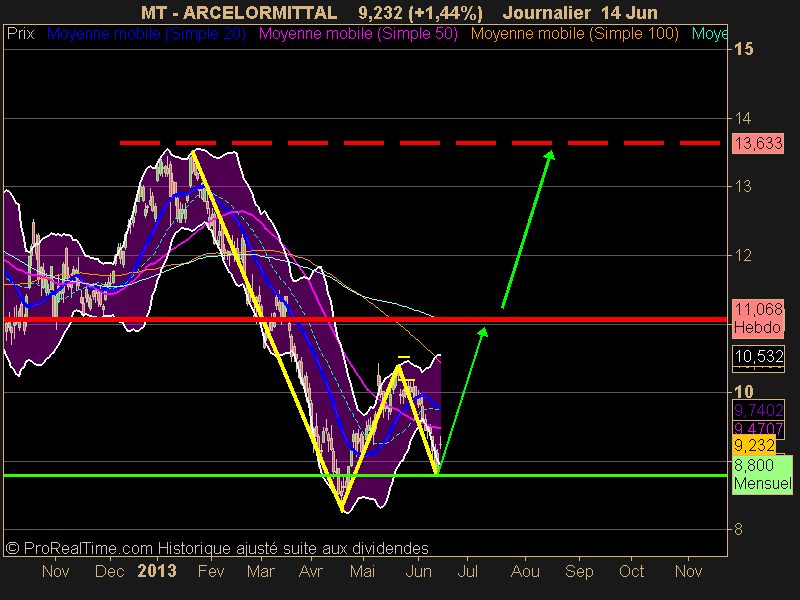Click the 10,532 price label
800x600 pixels.
[759, 356]
